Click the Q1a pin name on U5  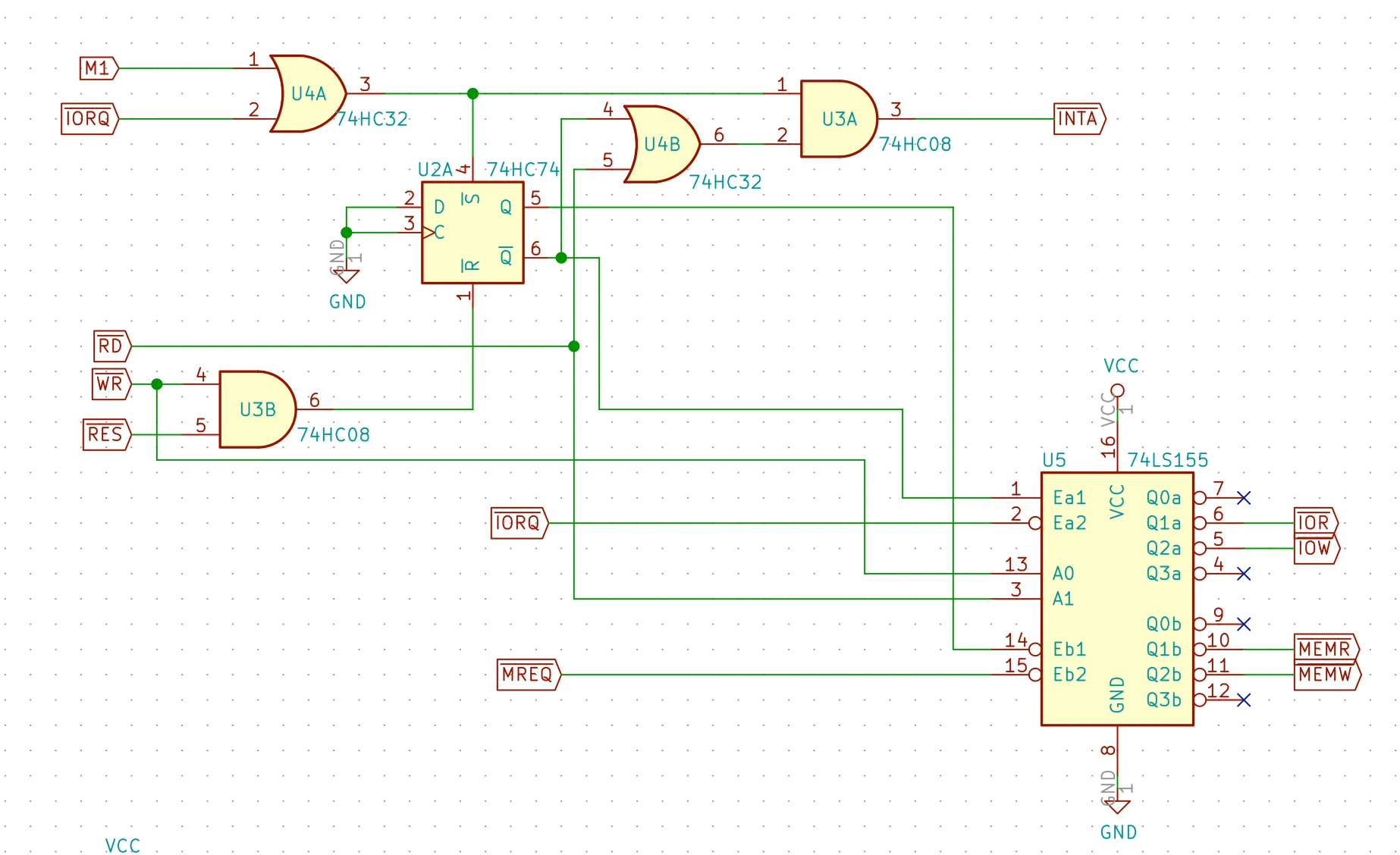[x=1163, y=523]
